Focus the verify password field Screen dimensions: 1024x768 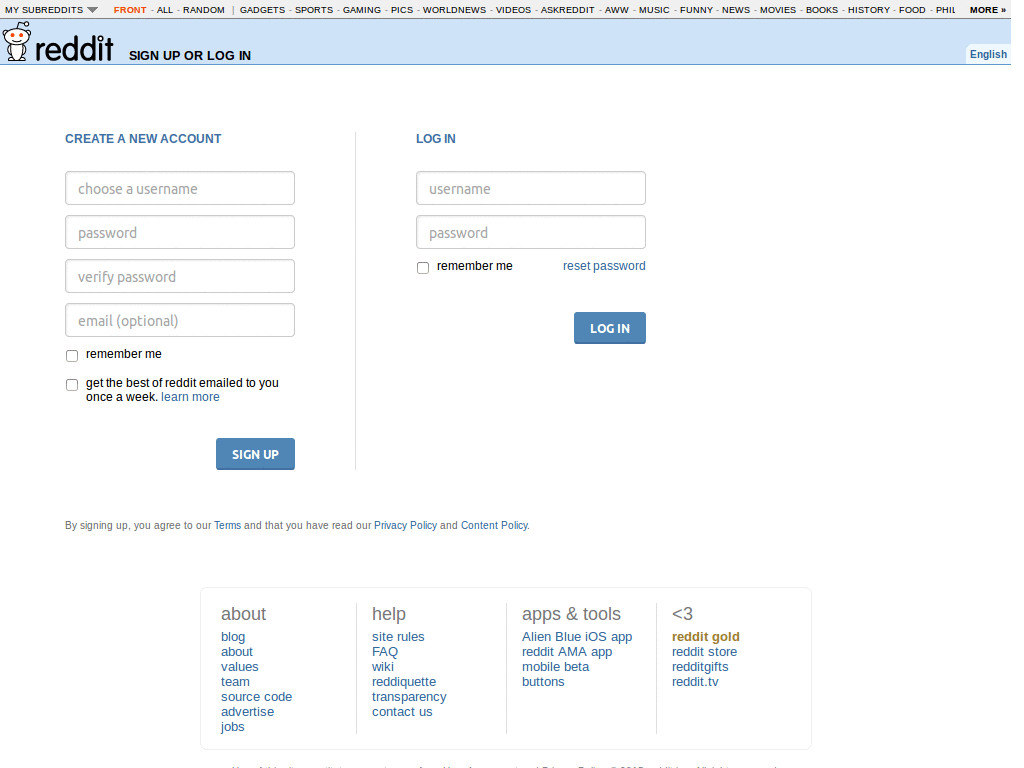[x=180, y=276]
